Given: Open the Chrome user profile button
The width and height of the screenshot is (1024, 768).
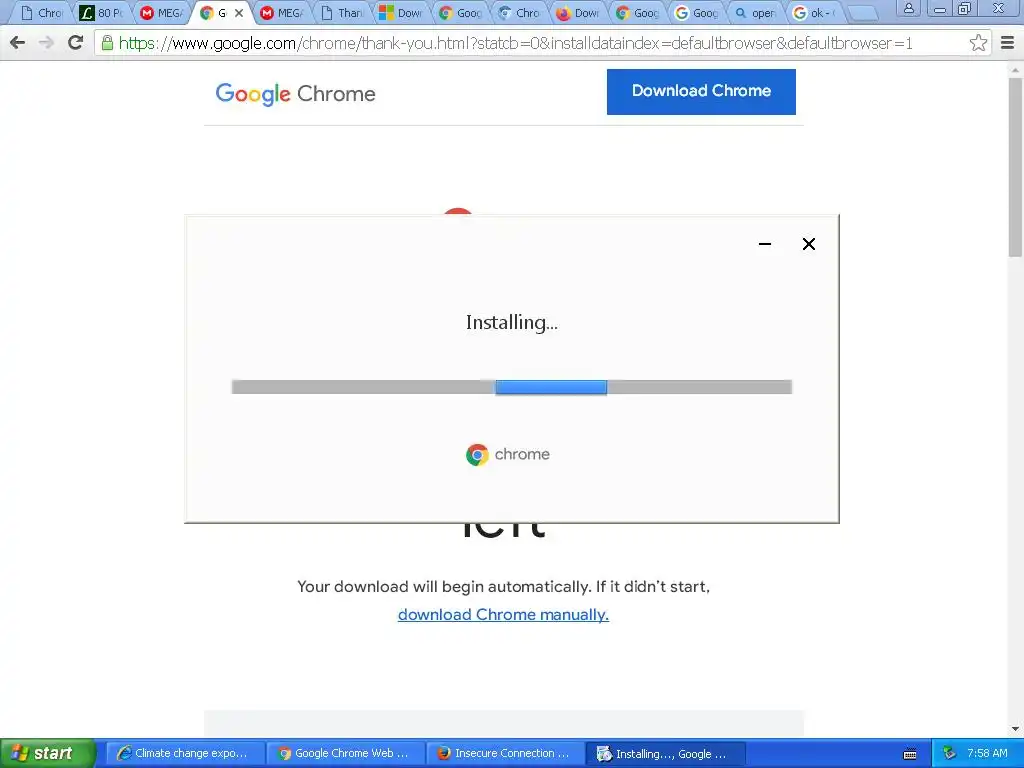Looking at the screenshot, I should point(908,8).
